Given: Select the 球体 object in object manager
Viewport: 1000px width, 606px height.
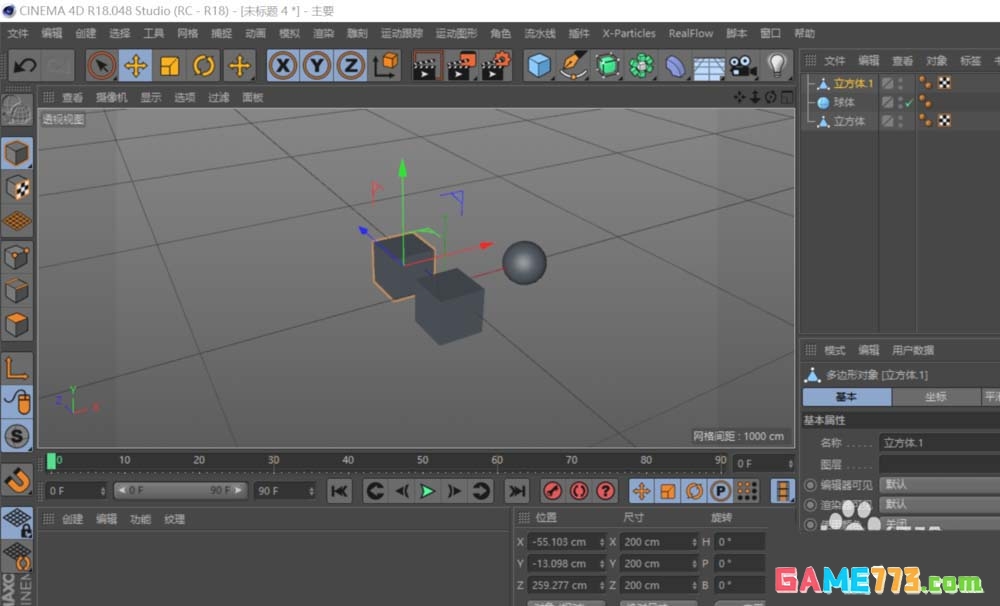Looking at the screenshot, I should pos(844,102).
